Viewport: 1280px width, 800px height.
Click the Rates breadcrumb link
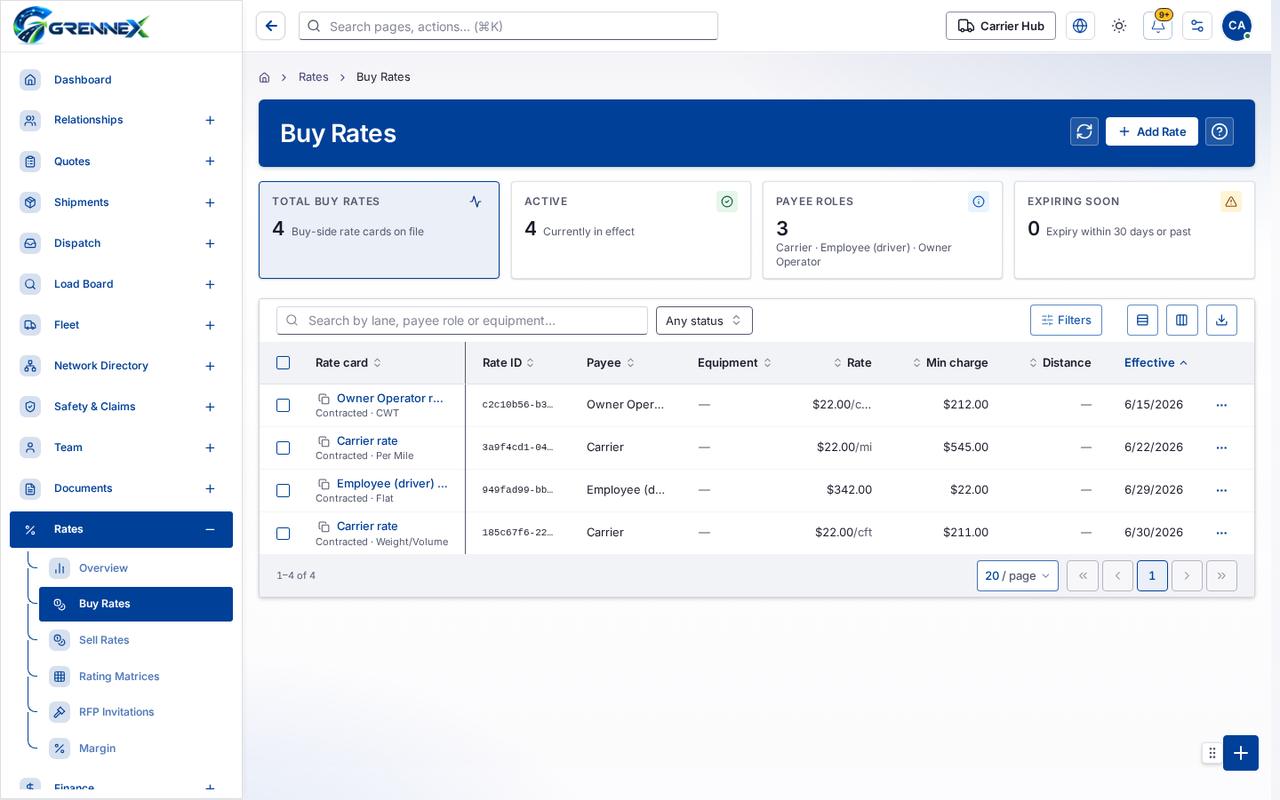point(313,77)
